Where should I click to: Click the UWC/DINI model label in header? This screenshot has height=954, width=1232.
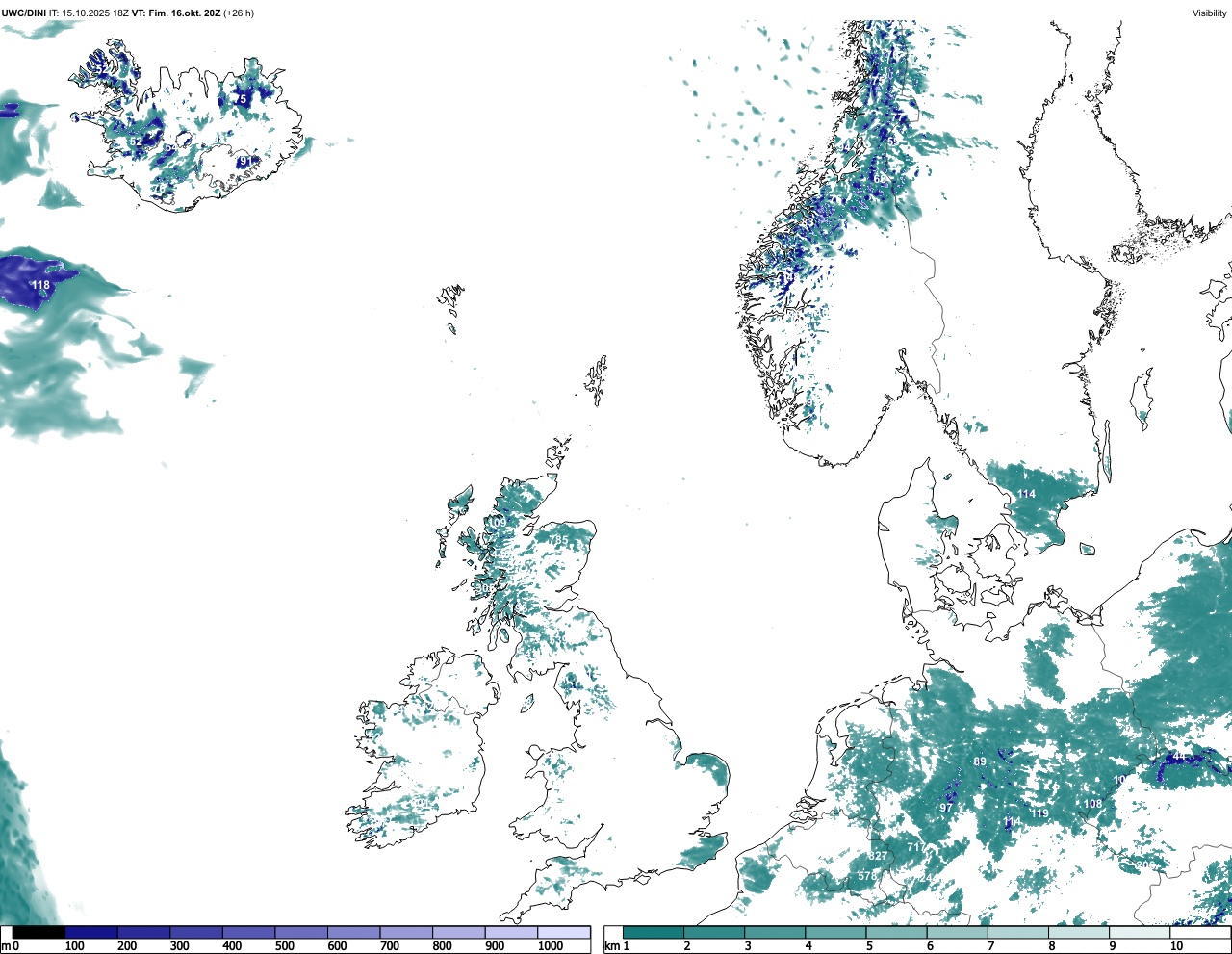23,13
